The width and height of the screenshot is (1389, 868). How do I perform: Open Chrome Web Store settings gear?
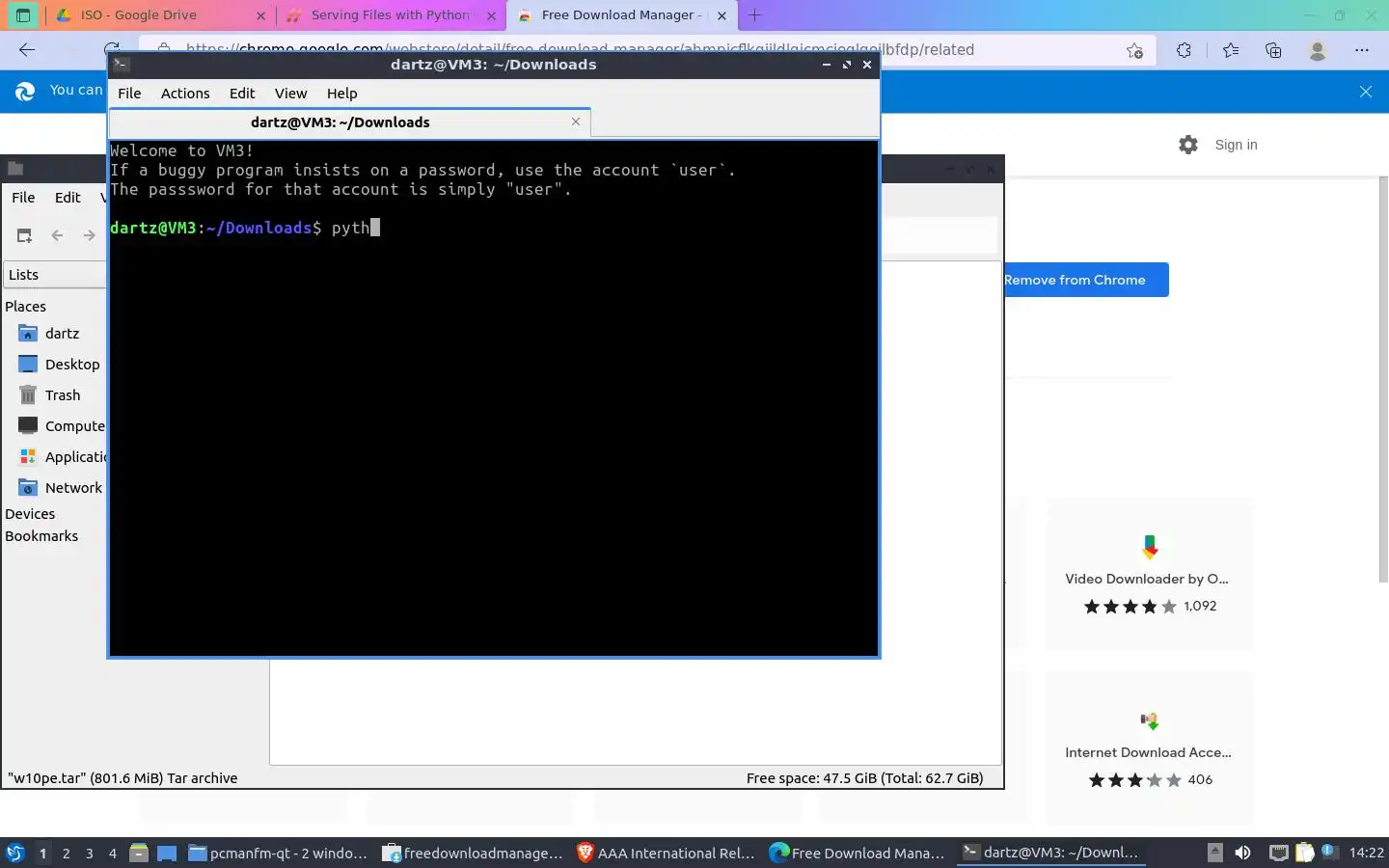pos(1188,145)
